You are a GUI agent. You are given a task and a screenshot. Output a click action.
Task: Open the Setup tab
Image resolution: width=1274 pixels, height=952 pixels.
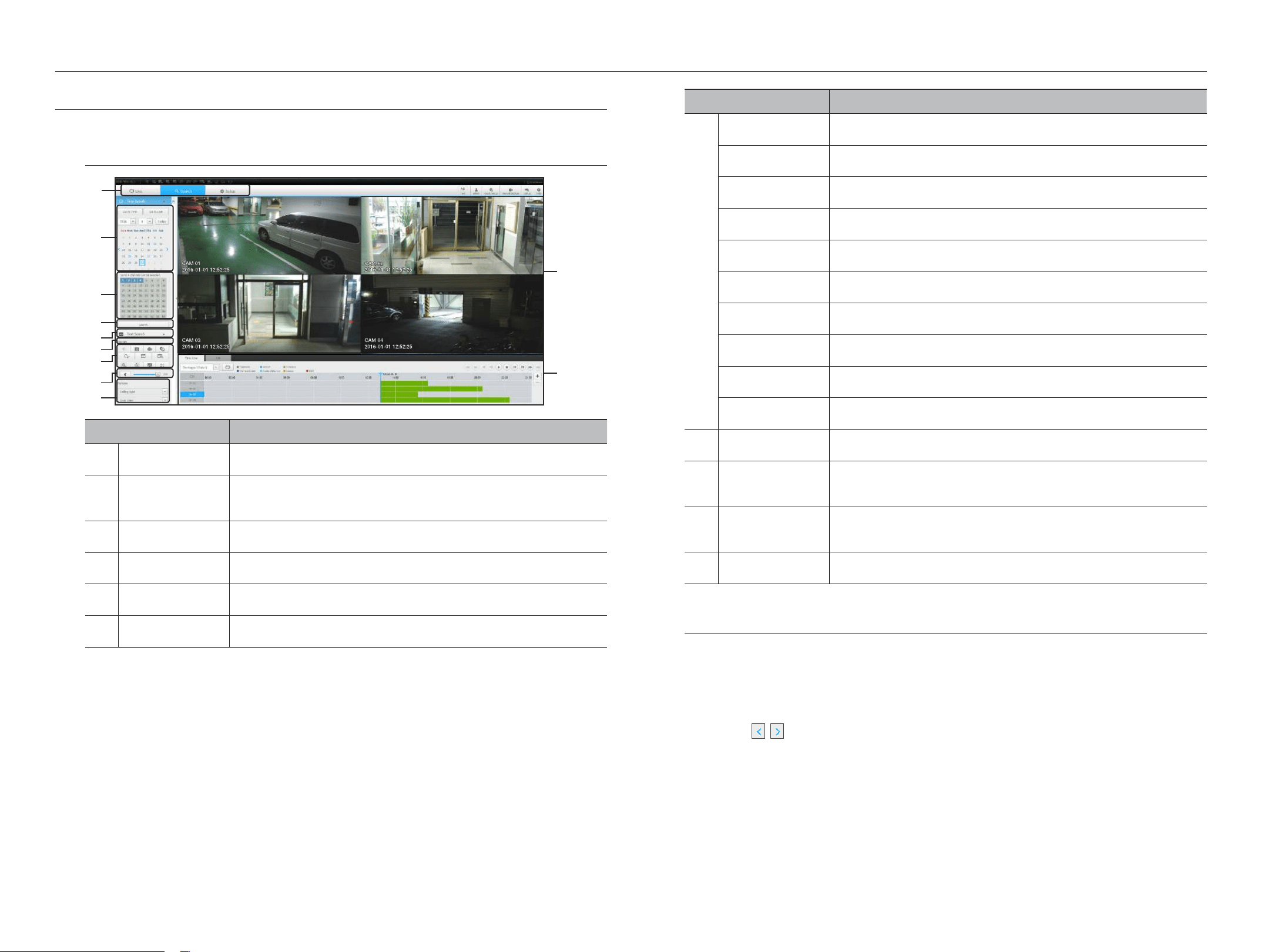[x=227, y=191]
